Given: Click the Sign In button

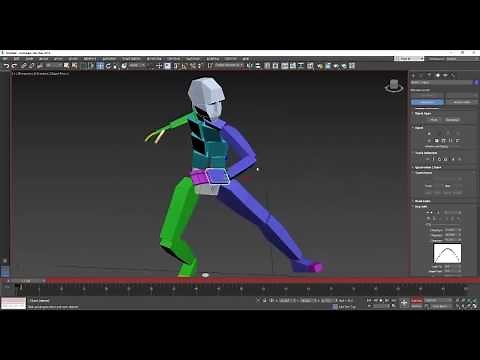Looking at the screenshot, I should tap(409, 59).
